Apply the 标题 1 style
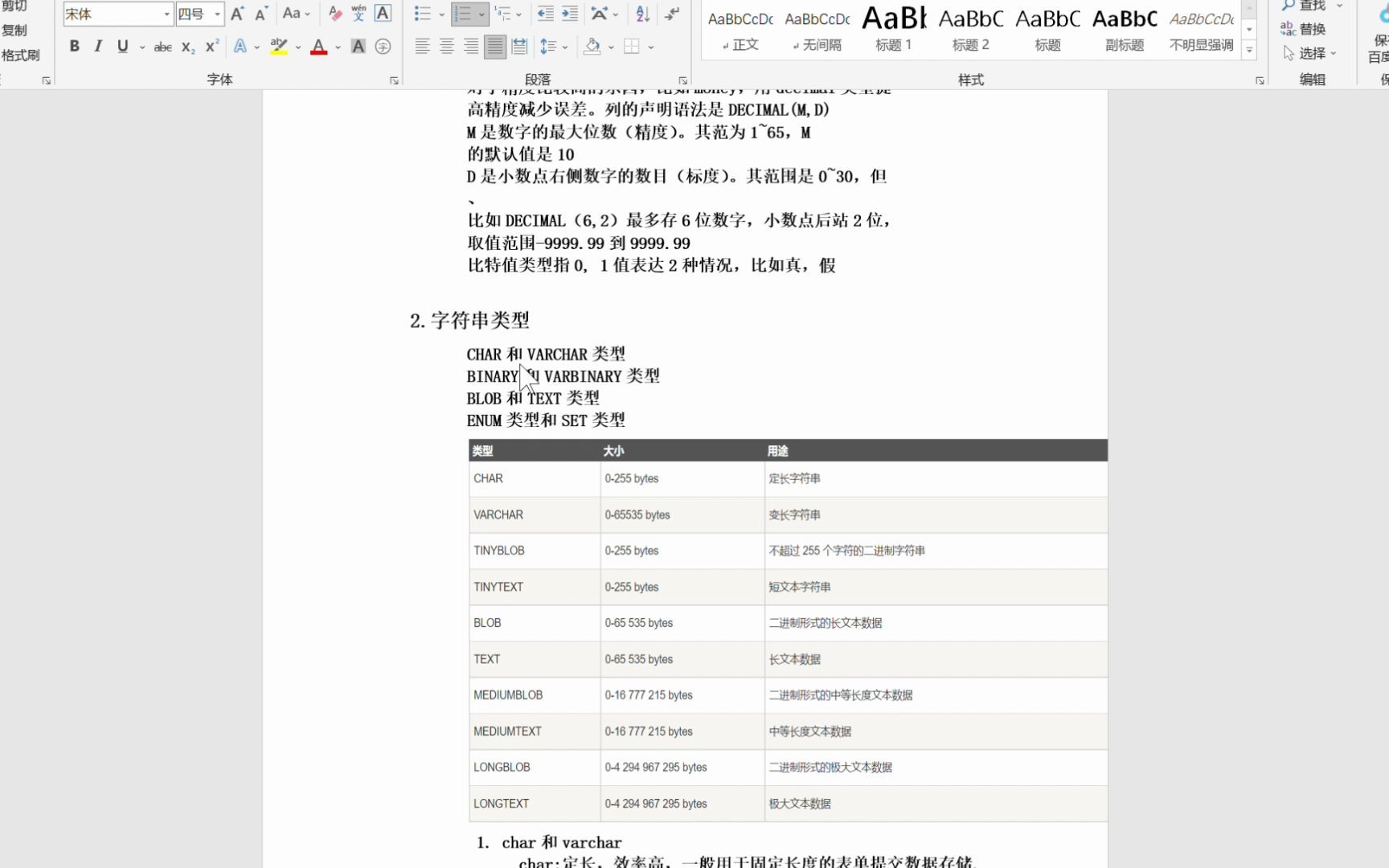Screen dimensions: 1389x868 click(x=894, y=29)
